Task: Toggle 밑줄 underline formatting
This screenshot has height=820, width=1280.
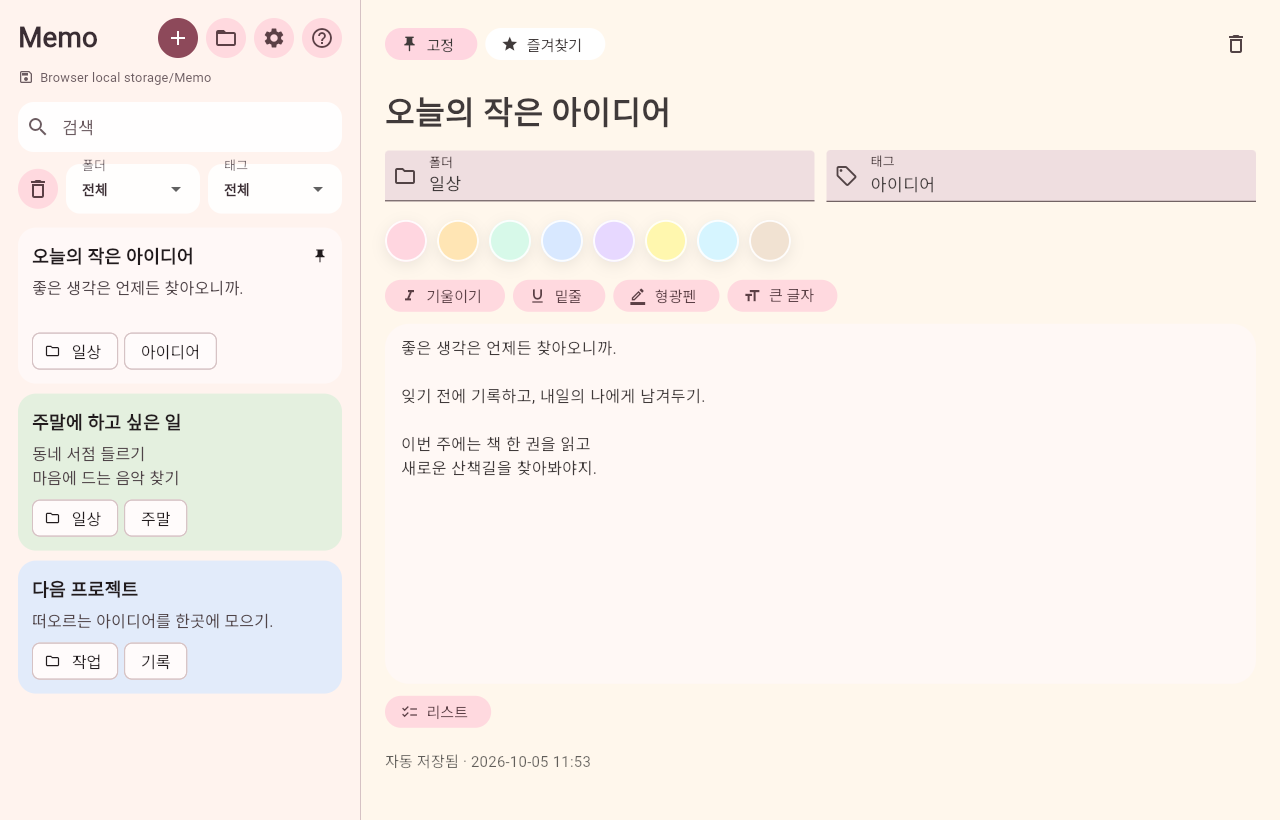Action: tap(559, 296)
